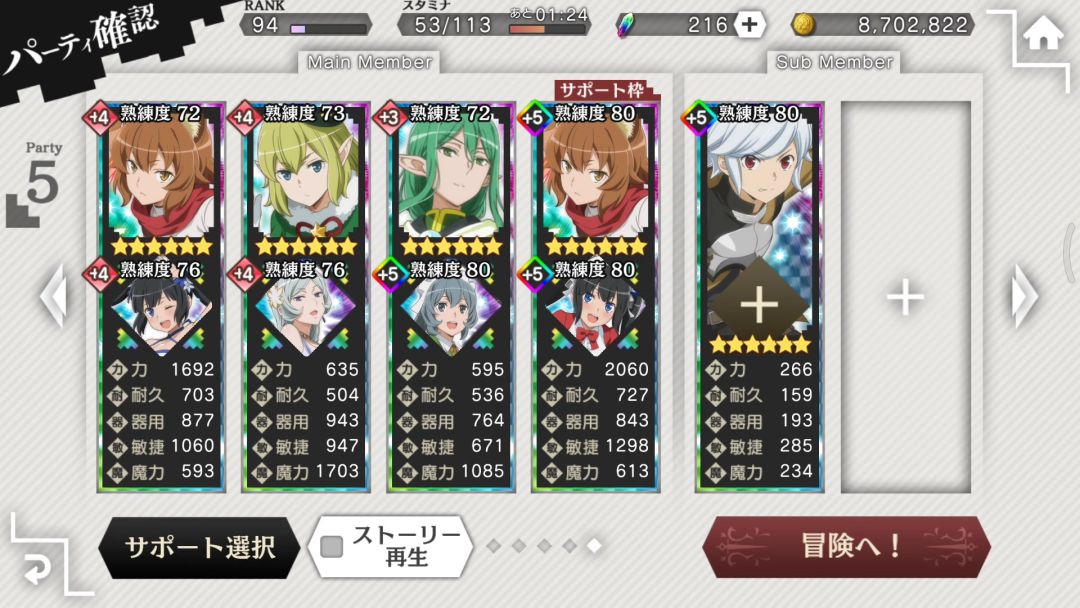Image resolution: width=1080 pixels, height=608 pixels.
Task: Tap the gold coin icon
Action: [x=803, y=25]
